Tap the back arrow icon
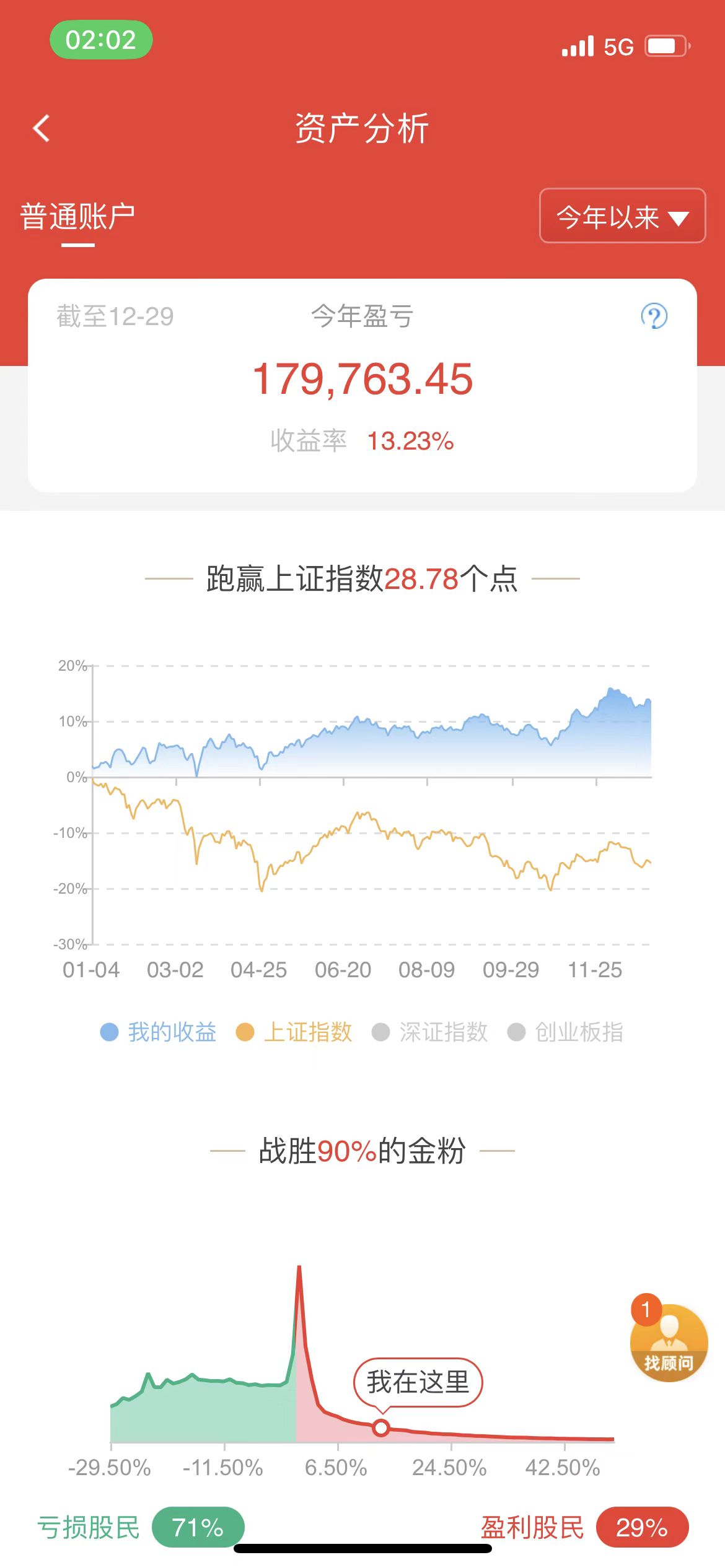 point(42,128)
